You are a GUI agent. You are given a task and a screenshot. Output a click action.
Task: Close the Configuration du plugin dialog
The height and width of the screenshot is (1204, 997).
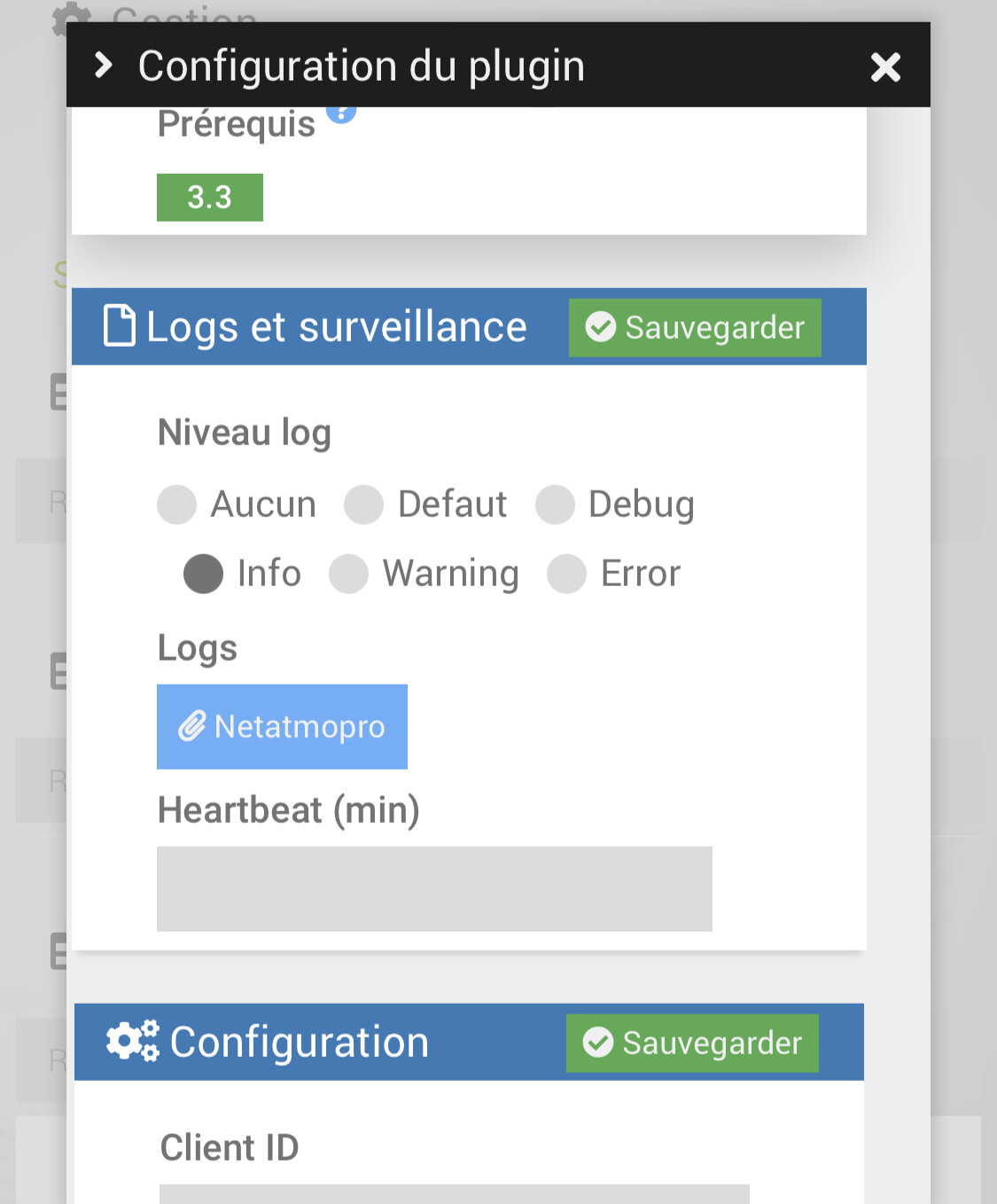pos(885,66)
